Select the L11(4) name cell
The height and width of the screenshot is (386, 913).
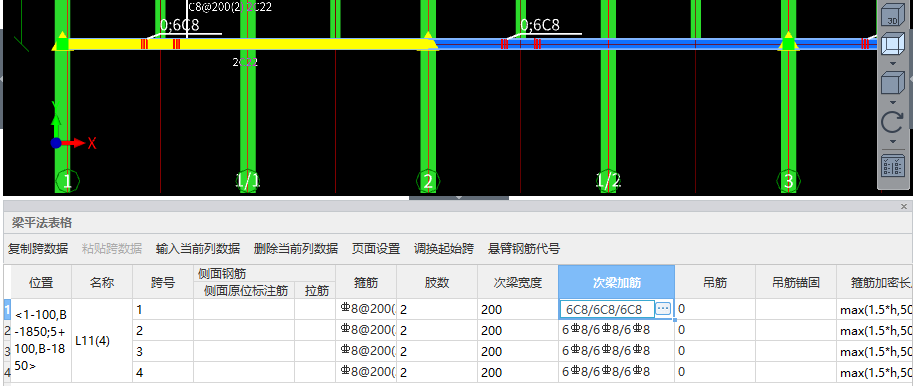tap(102, 341)
